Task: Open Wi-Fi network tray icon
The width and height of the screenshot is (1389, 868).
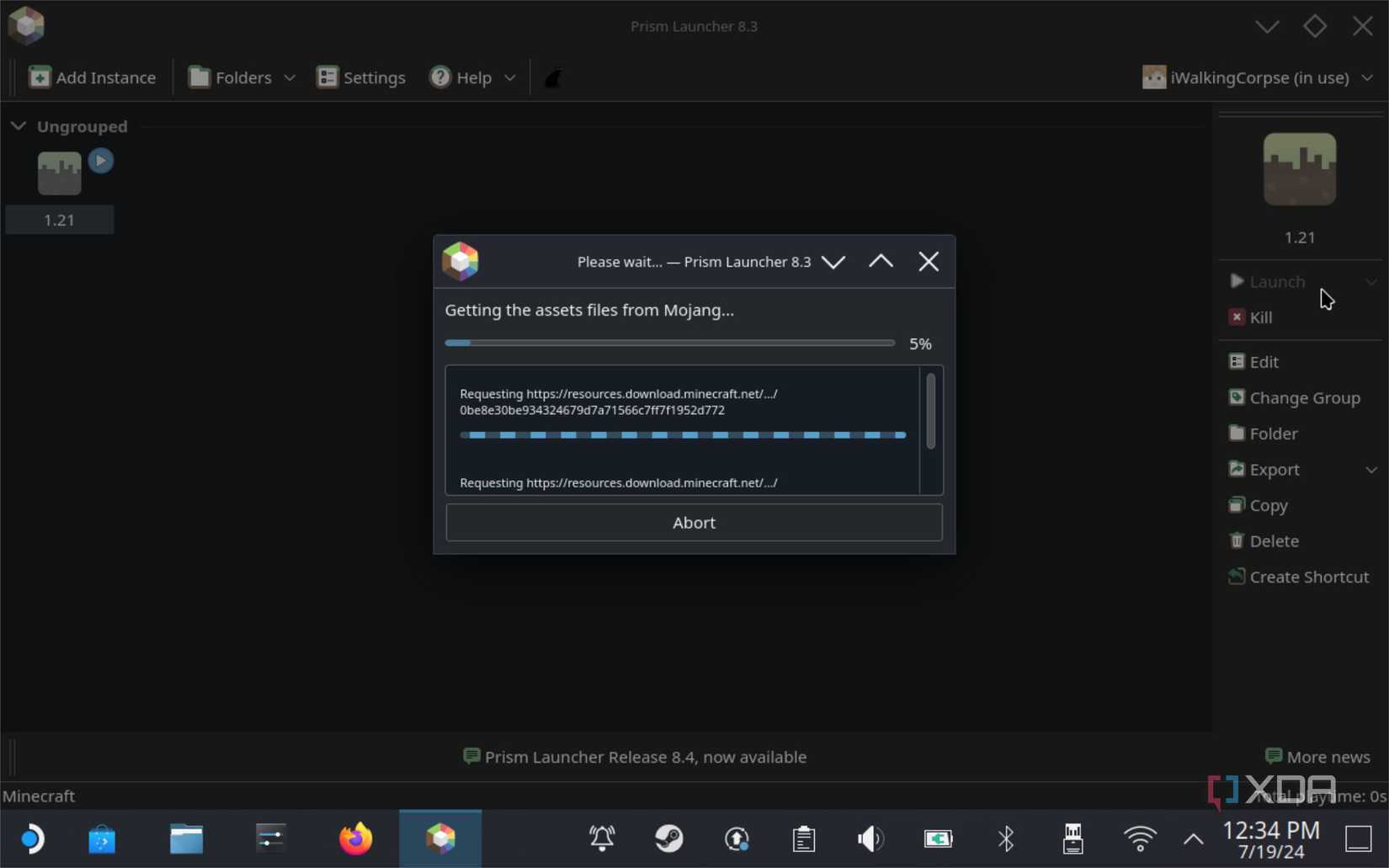Action: pos(1140,839)
